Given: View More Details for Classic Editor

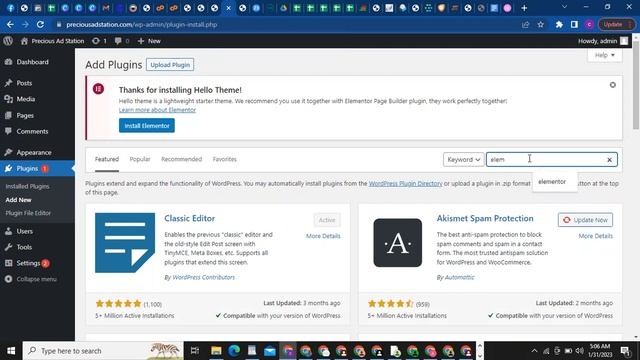Looking at the screenshot, I should 323,236.
